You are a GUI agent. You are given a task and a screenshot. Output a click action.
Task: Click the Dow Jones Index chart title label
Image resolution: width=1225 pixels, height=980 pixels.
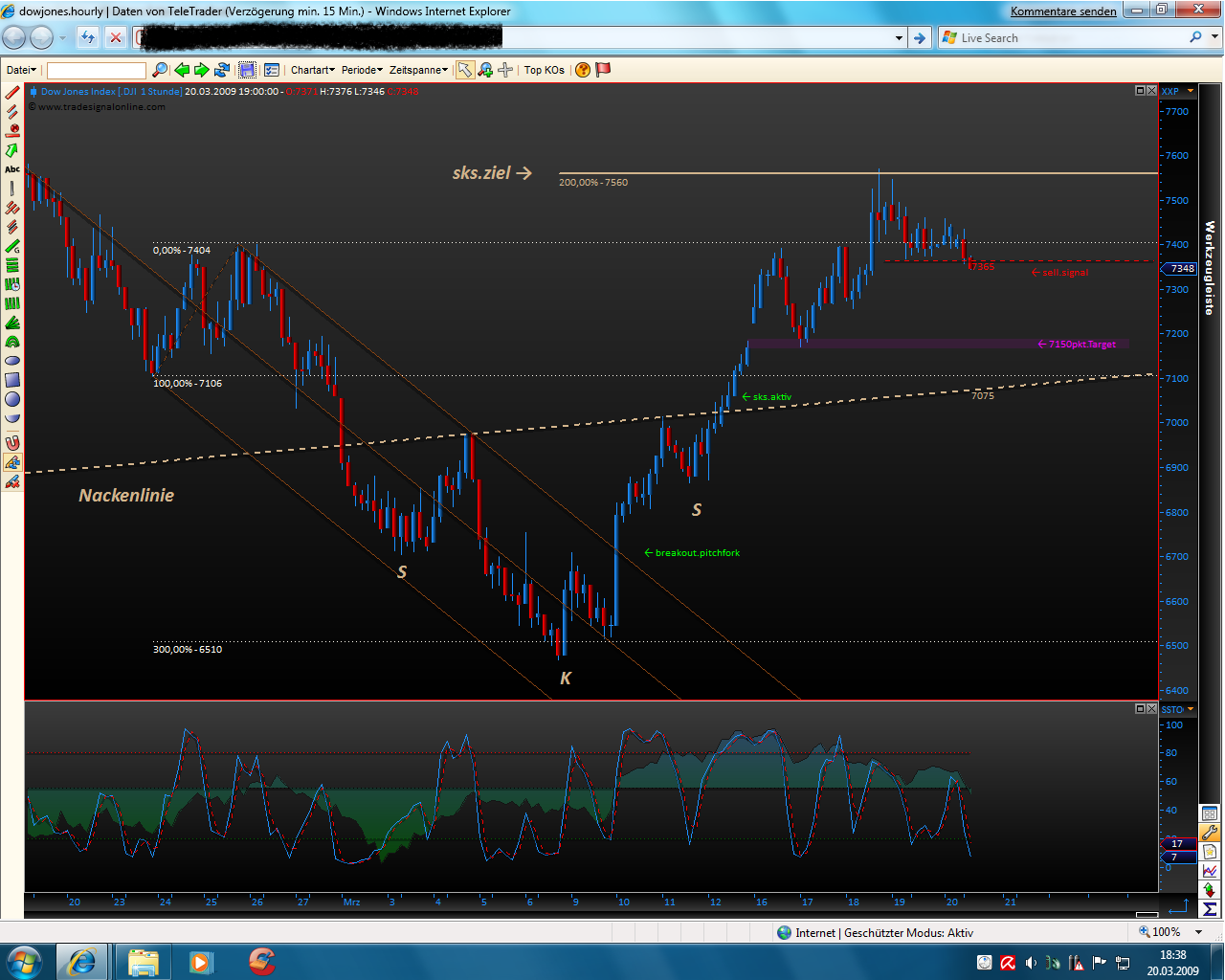tap(111, 92)
